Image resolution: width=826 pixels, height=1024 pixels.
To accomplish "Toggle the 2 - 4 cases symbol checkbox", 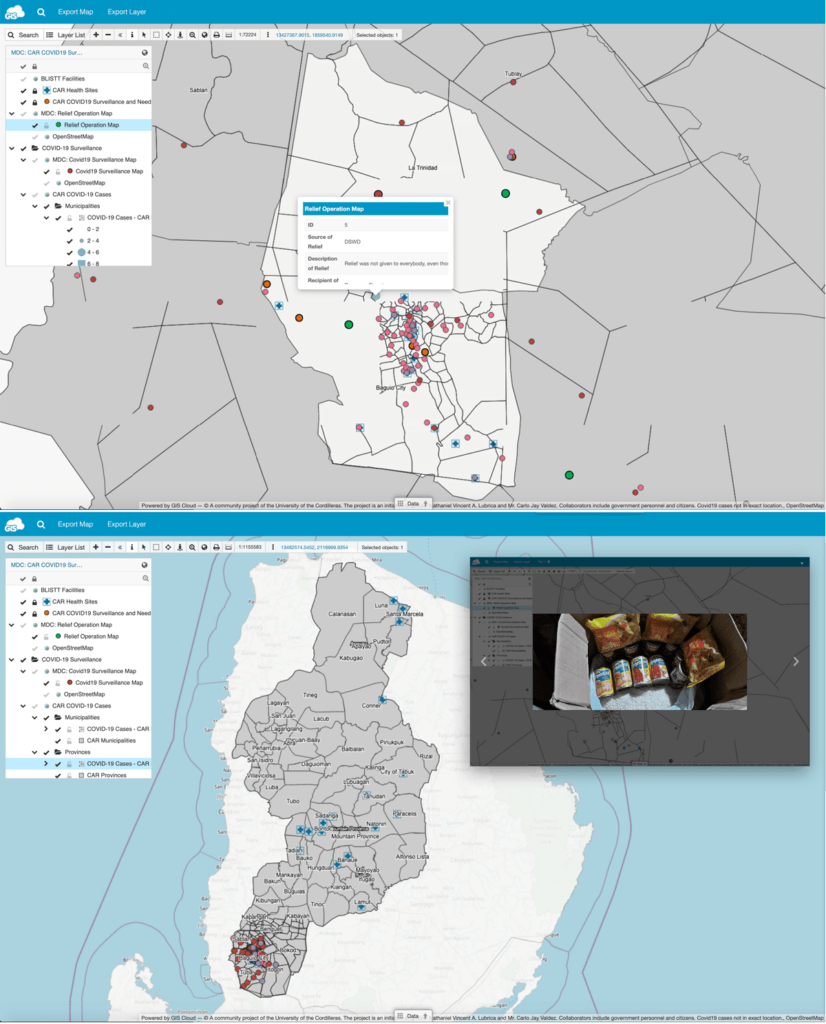I will [69, 241].
